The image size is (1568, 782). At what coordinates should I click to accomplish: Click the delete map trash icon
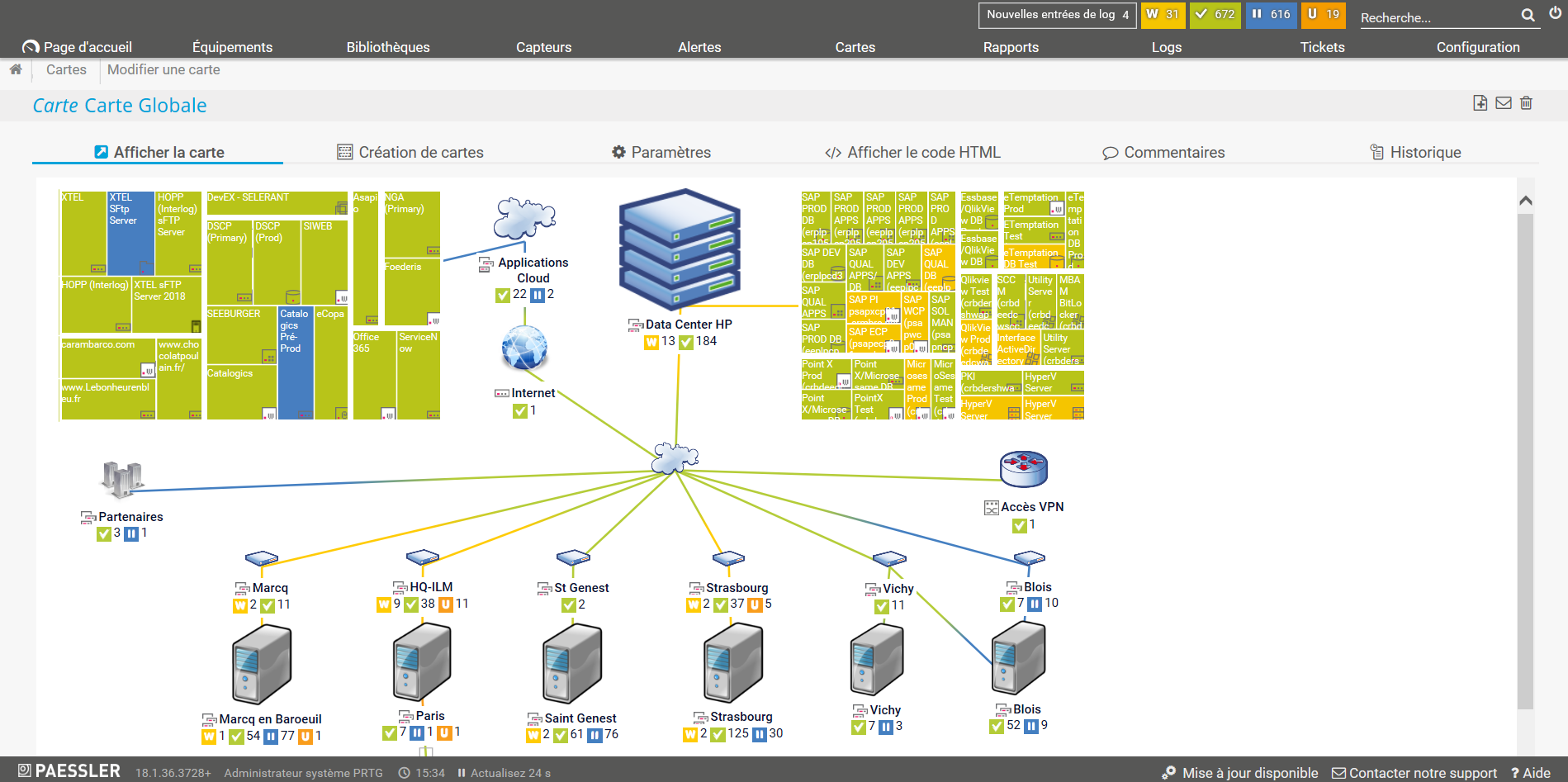click(1526, 102)
